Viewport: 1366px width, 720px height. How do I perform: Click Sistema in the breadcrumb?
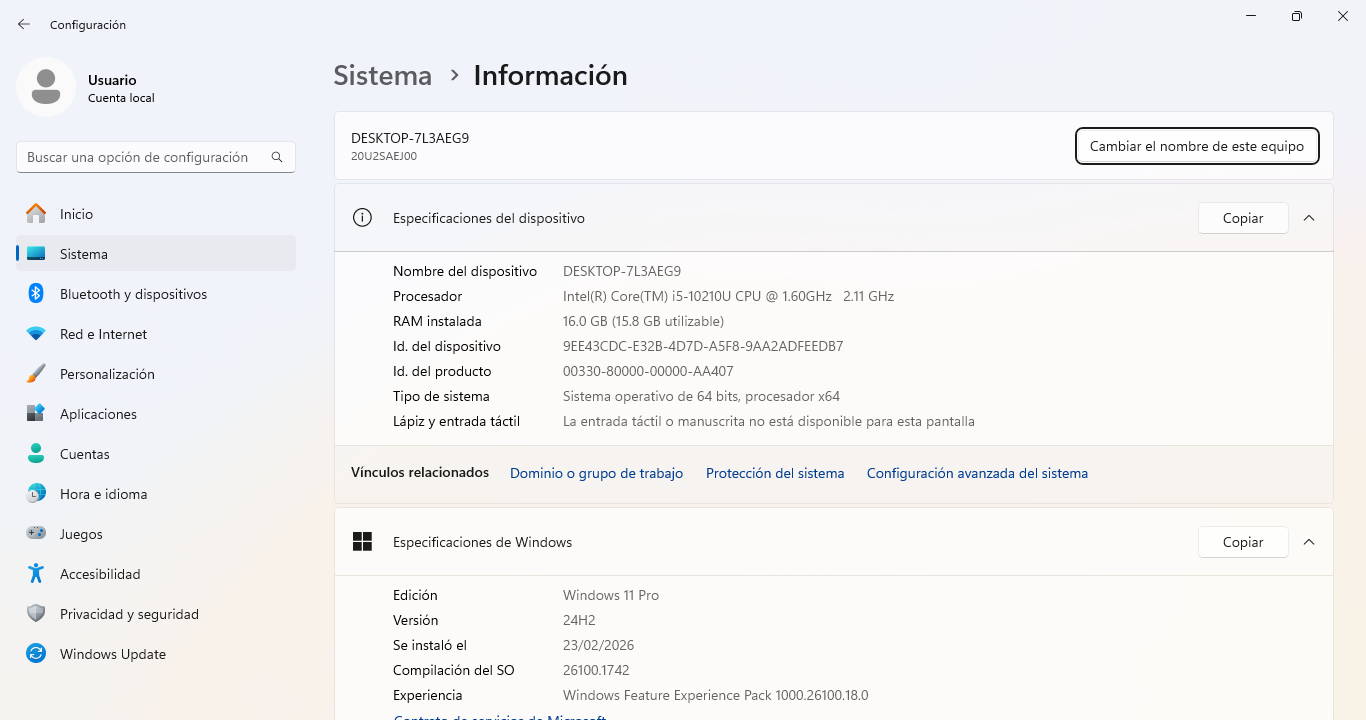click(383, 75)
